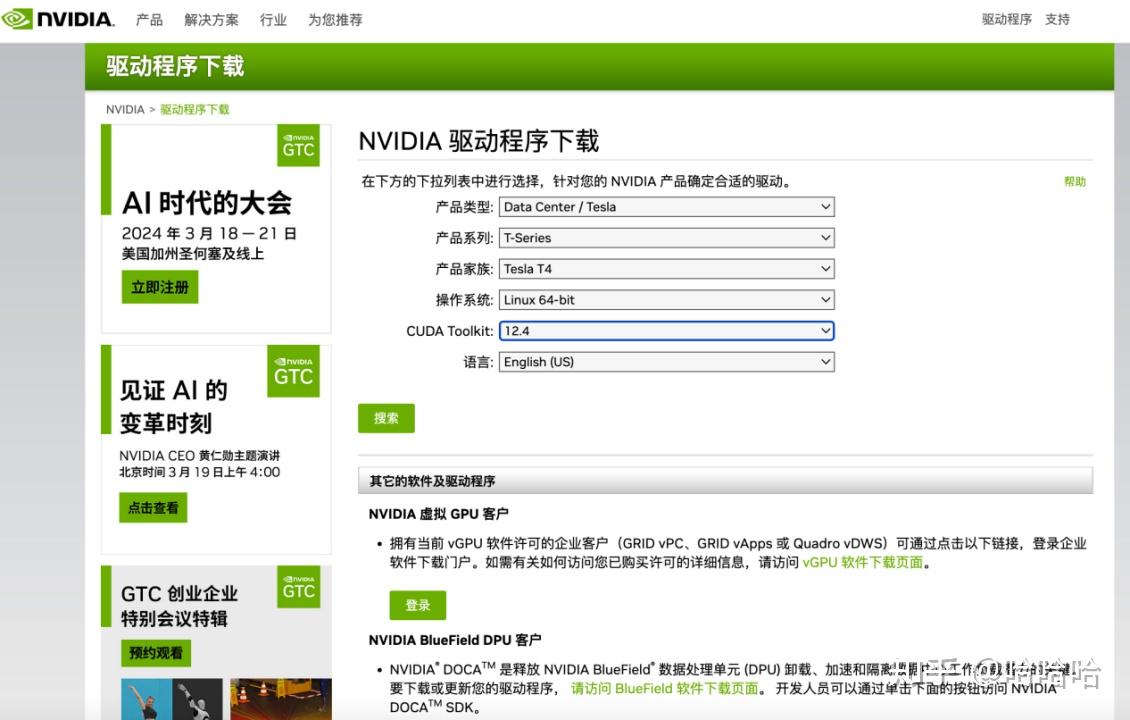This screenshot has width=1130, height=720.
Task: Open the vGPU 软件下载页面 link
Action: coord(863,562)
